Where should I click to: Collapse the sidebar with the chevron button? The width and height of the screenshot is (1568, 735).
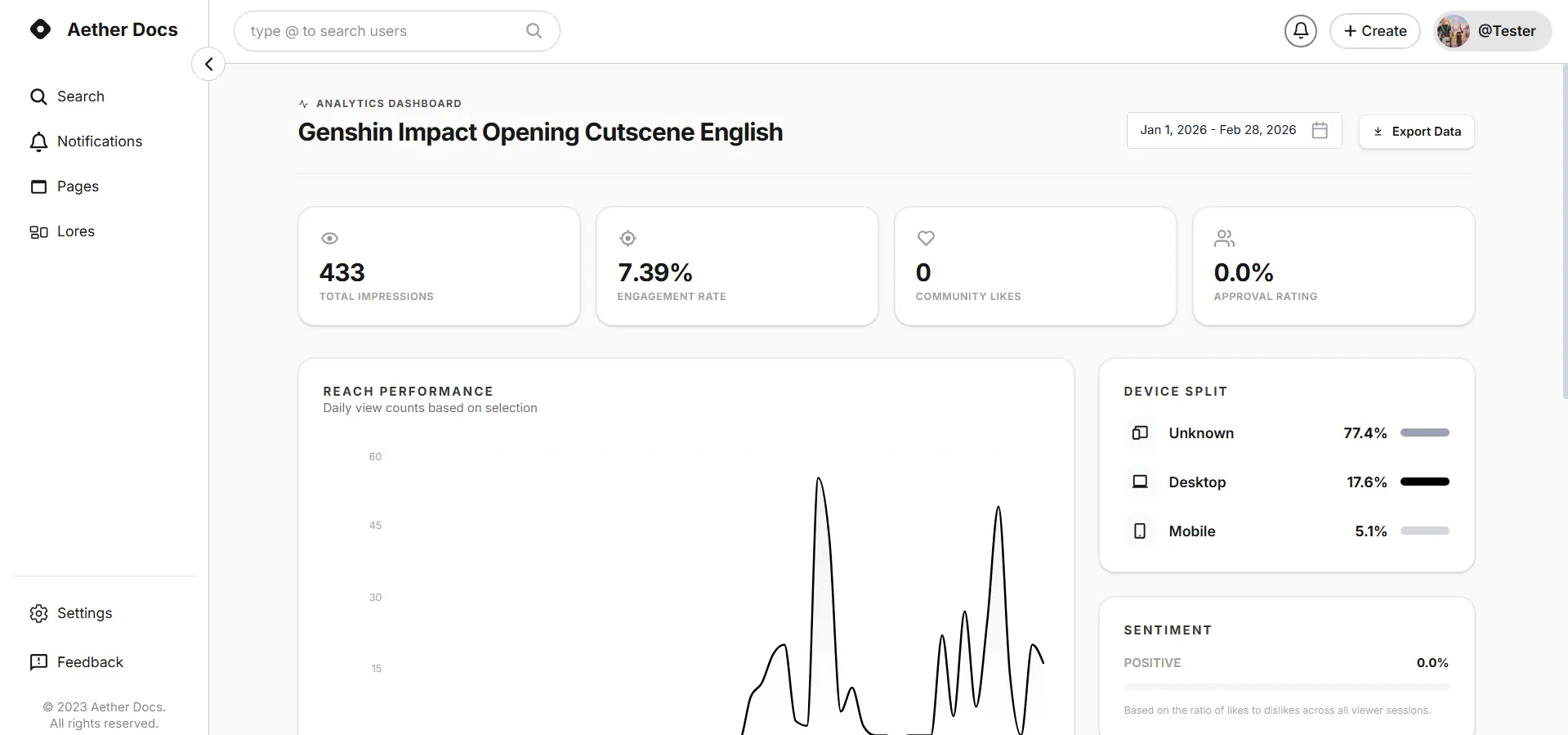[x=208, y=64]
